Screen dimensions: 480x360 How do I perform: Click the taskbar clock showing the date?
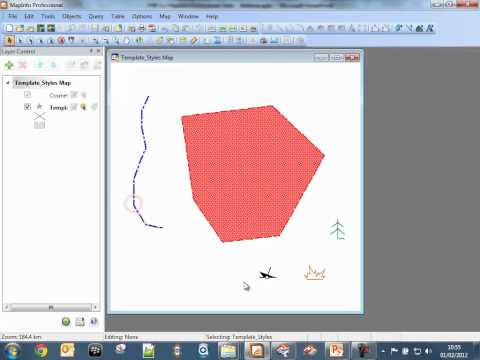(x=453, y=351)
